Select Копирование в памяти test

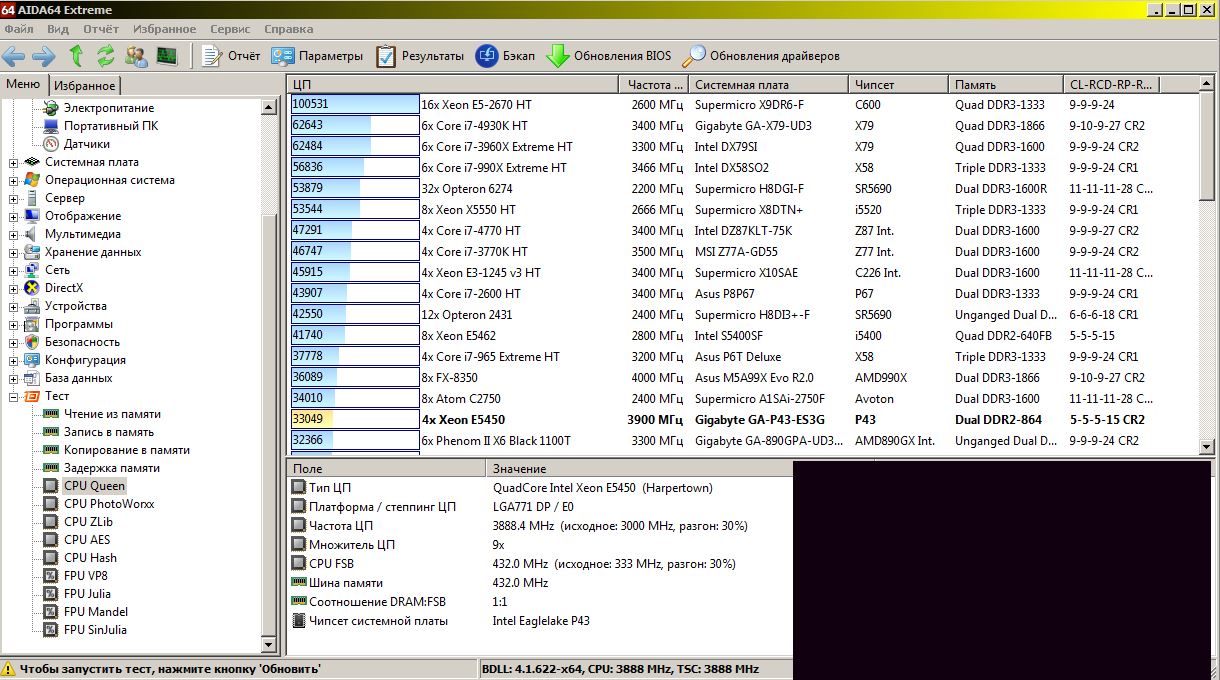(117, 450)
